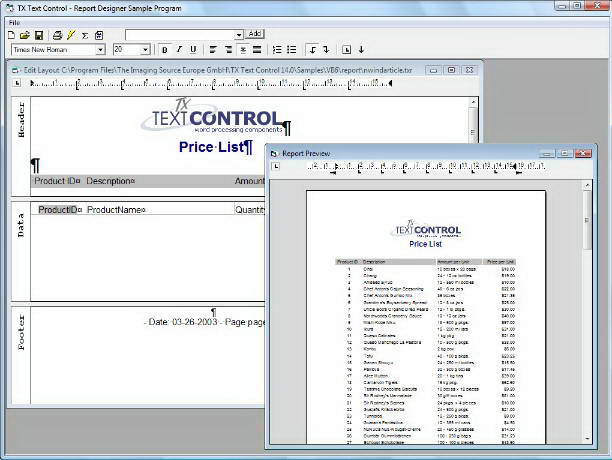
Task: Click the Open folder icon
Action: [25, 36]
